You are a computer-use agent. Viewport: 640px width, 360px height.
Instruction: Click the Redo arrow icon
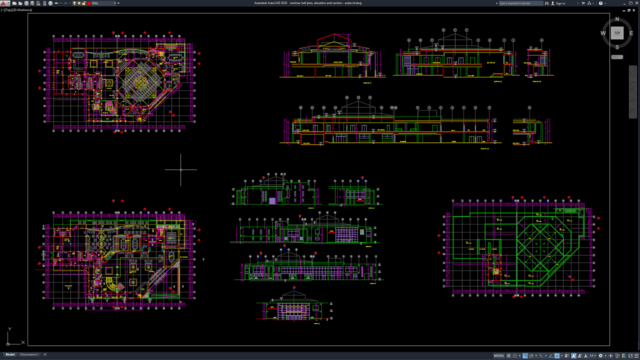pyautogui.click(x=65, y=3)
